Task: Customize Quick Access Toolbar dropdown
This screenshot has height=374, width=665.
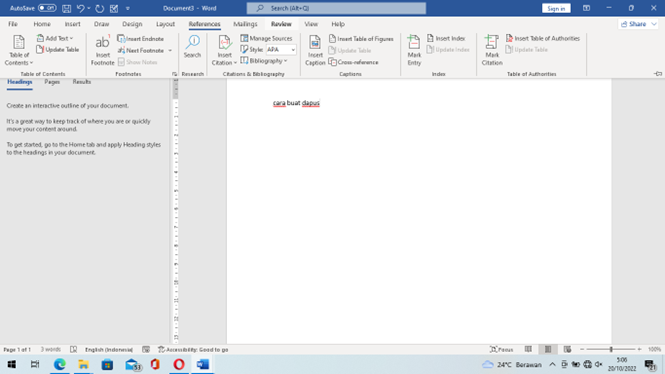Action: 128,8
